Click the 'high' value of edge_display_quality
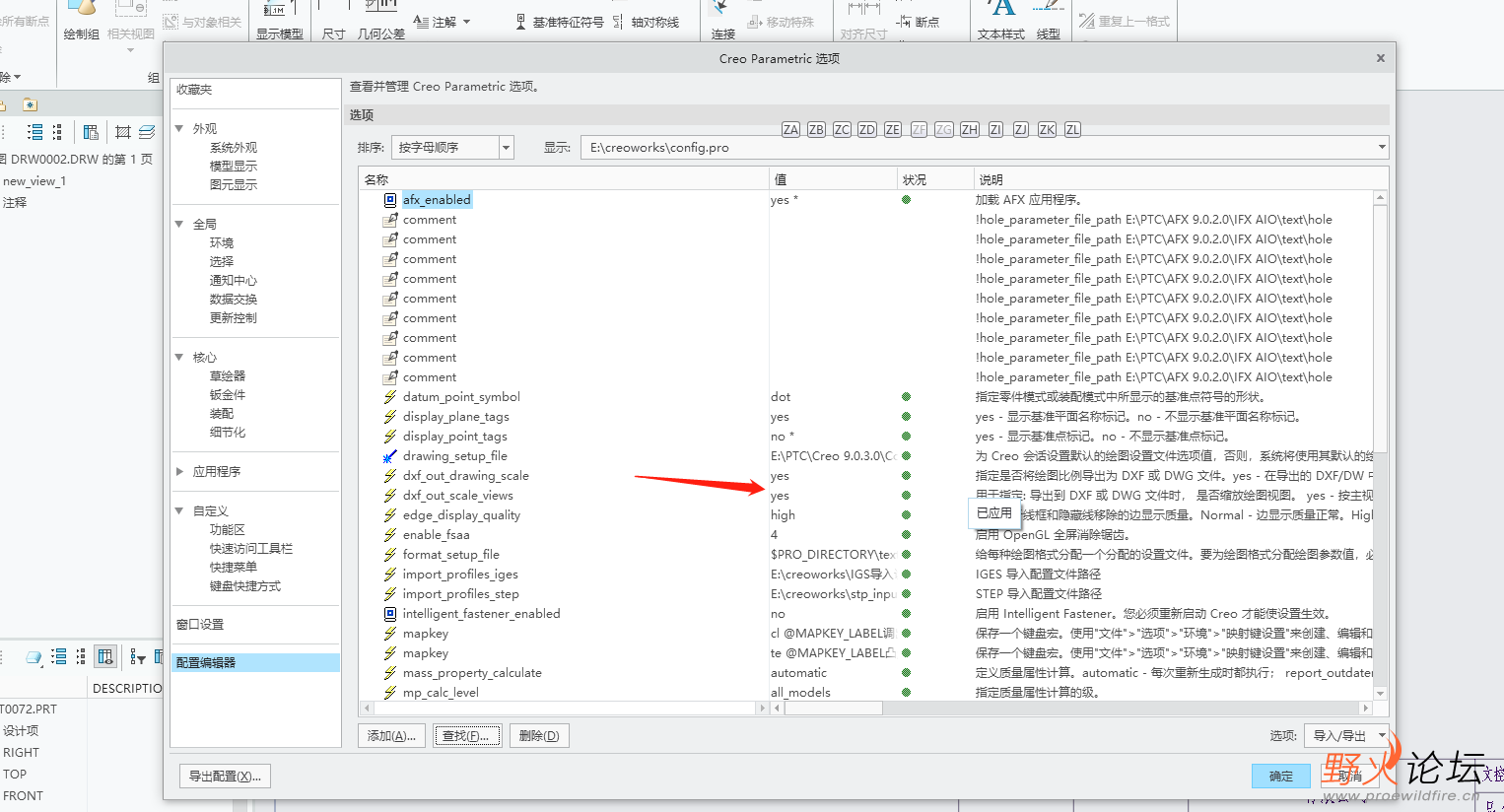Image resolution: width=1504 pixels, height=812 pixels. (x=783, y=515)
